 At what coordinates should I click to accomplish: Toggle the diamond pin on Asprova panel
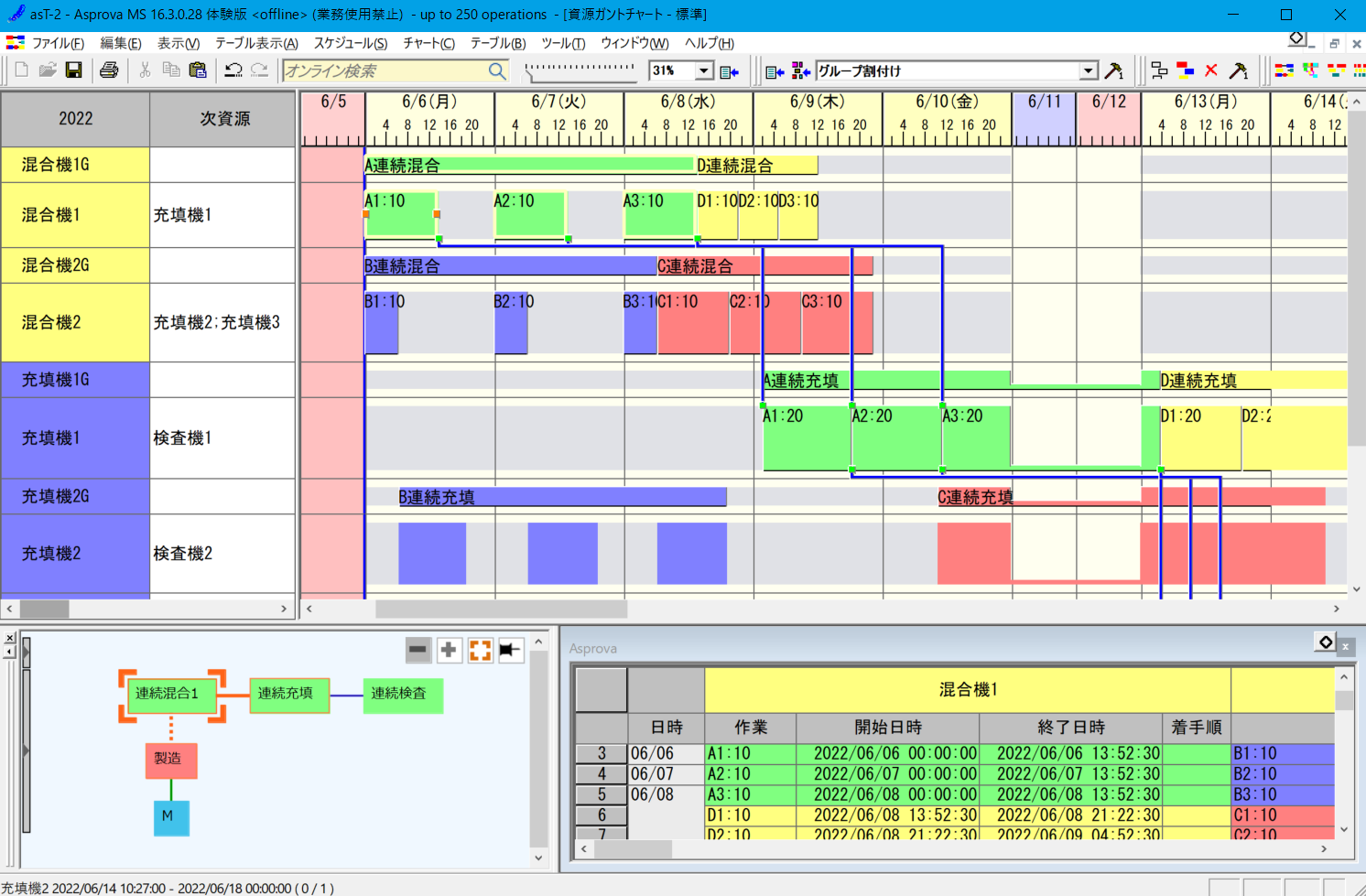[x=1325, y=642]
